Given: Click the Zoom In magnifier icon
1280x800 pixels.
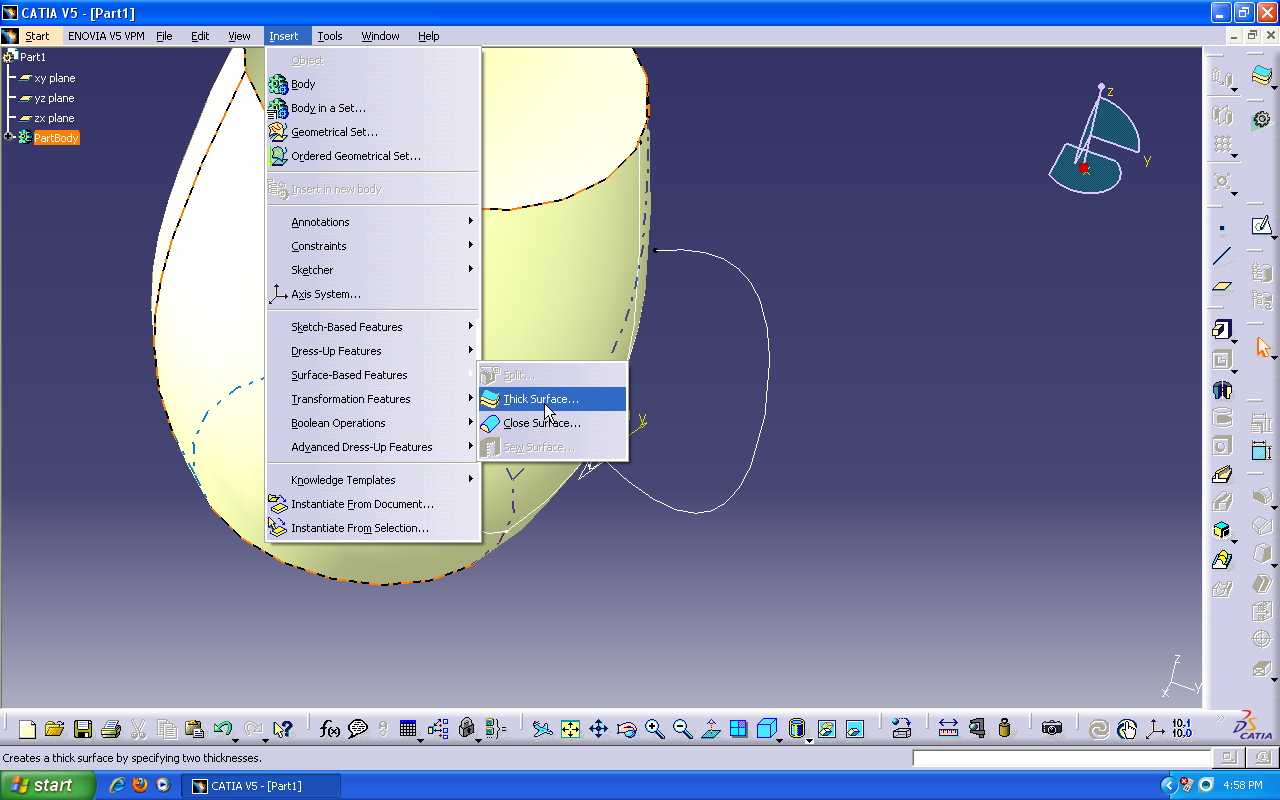Looking at the screenshot, I should pyautogui.click(x=655, y=729).
